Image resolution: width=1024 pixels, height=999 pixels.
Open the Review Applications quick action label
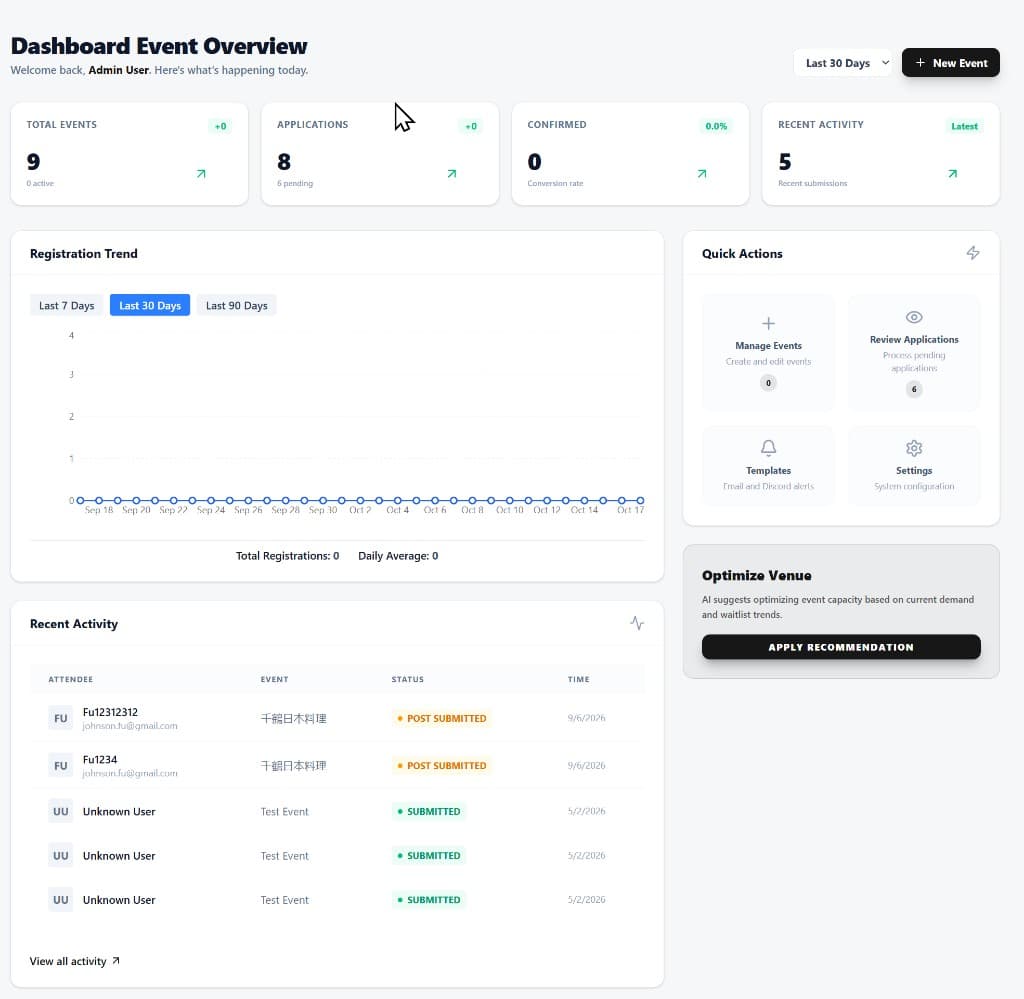point(914,340)
